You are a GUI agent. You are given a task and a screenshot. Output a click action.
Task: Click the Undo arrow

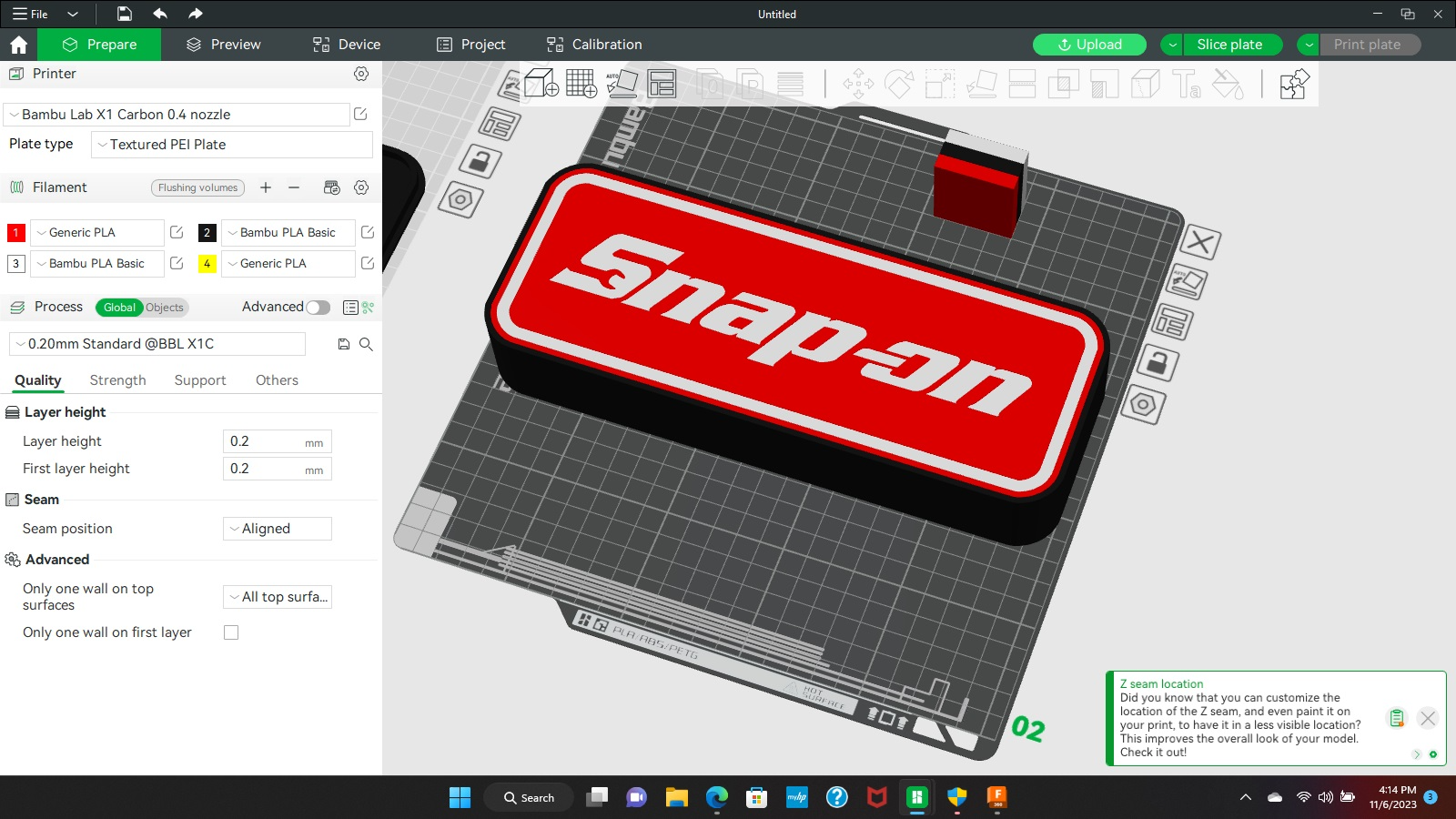point(160,14)
